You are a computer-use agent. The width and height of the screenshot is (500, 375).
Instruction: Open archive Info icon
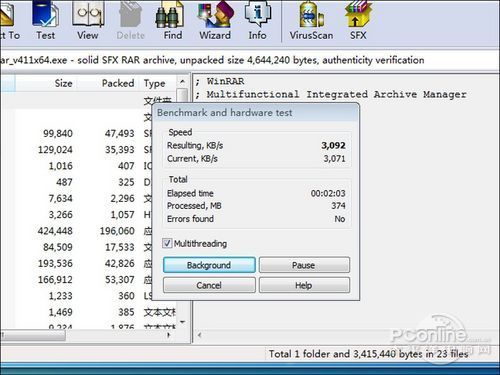[257, 21]
